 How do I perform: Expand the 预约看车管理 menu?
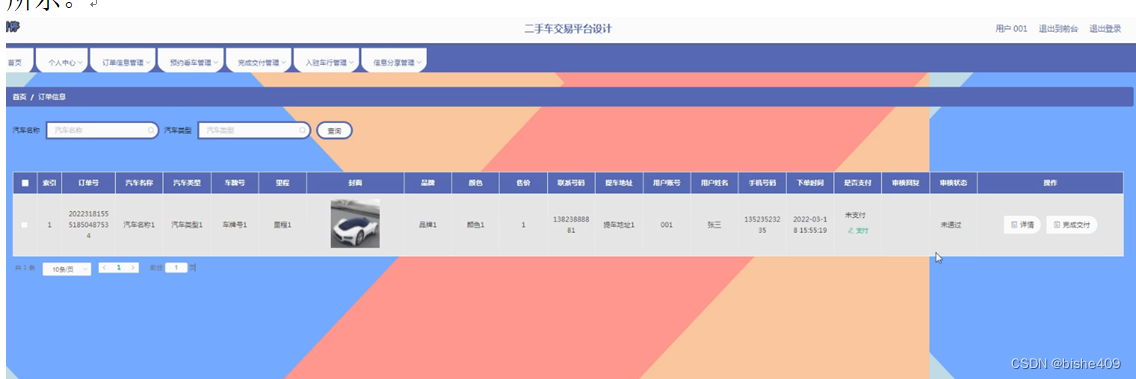[x=191, y=62]
